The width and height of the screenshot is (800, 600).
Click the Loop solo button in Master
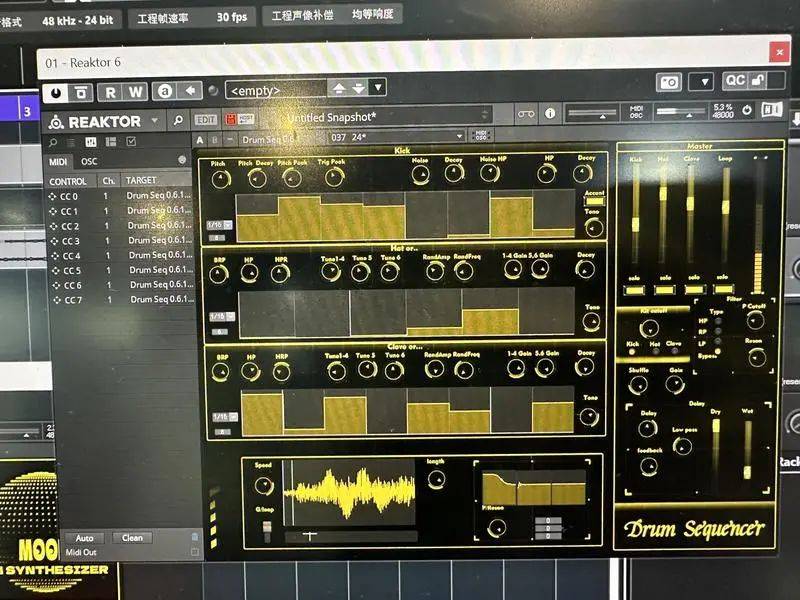click(723, 289)
